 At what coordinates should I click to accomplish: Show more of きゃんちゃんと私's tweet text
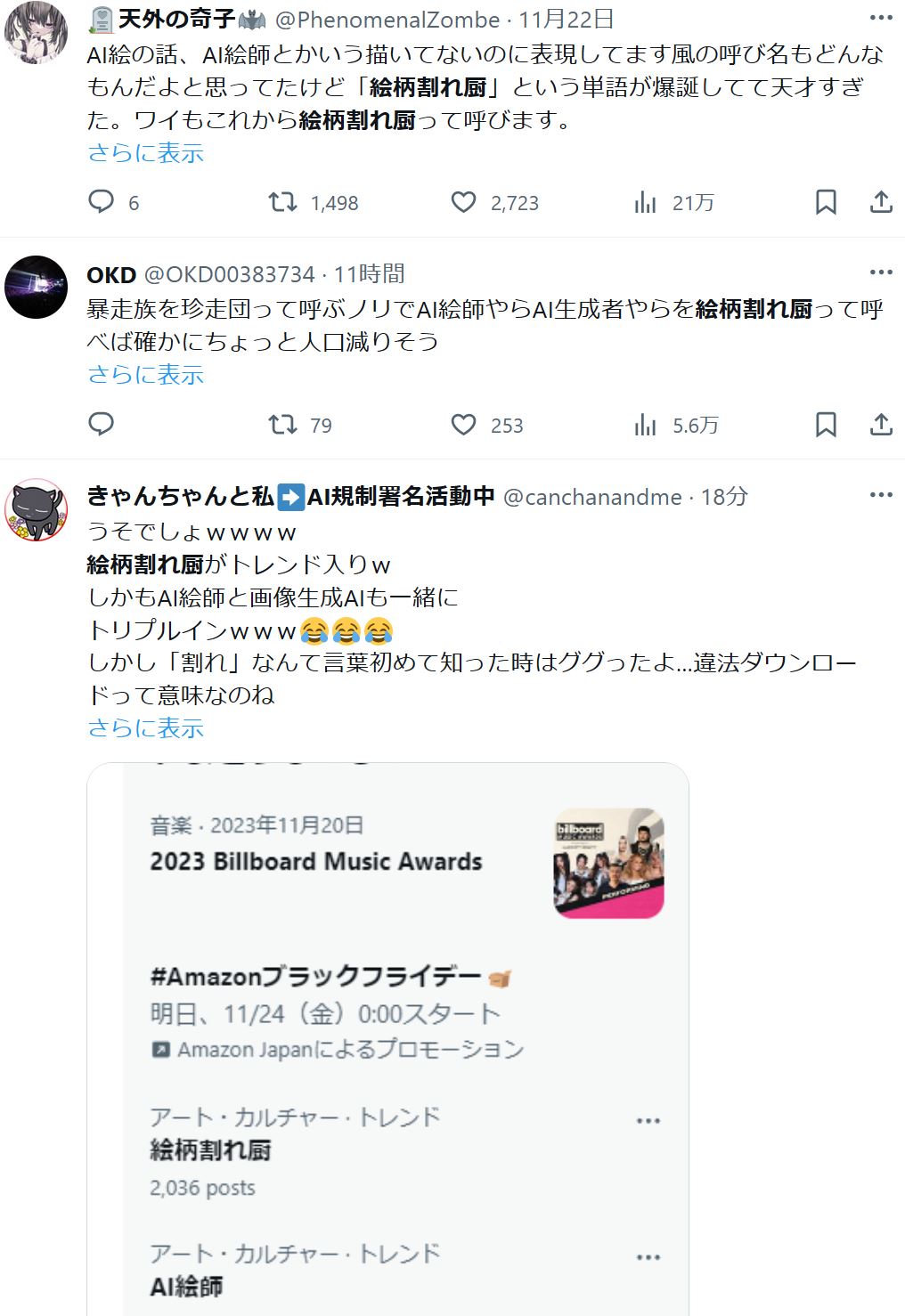146,728
